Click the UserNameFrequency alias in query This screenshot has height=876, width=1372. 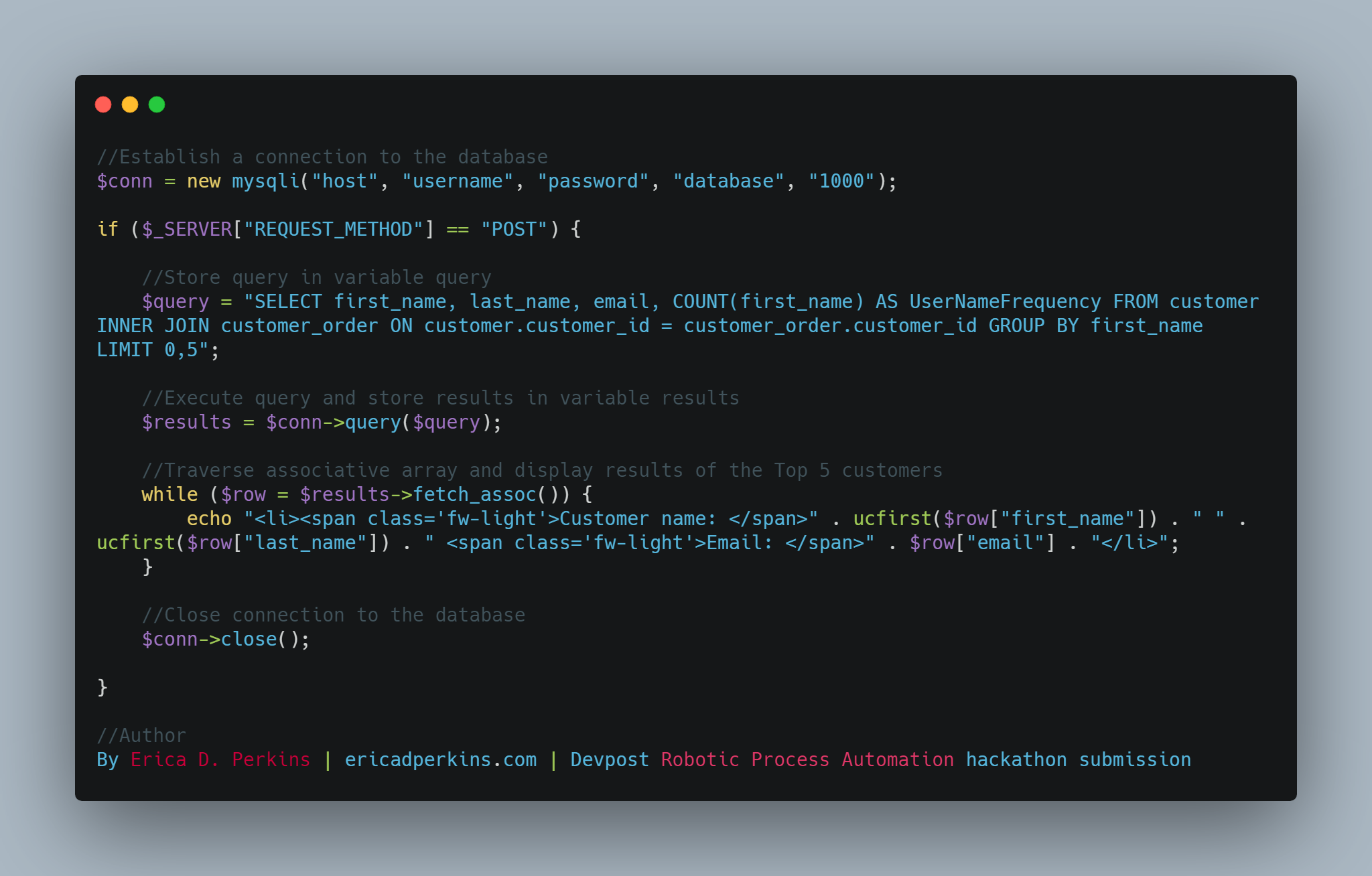coord(1005,302)
